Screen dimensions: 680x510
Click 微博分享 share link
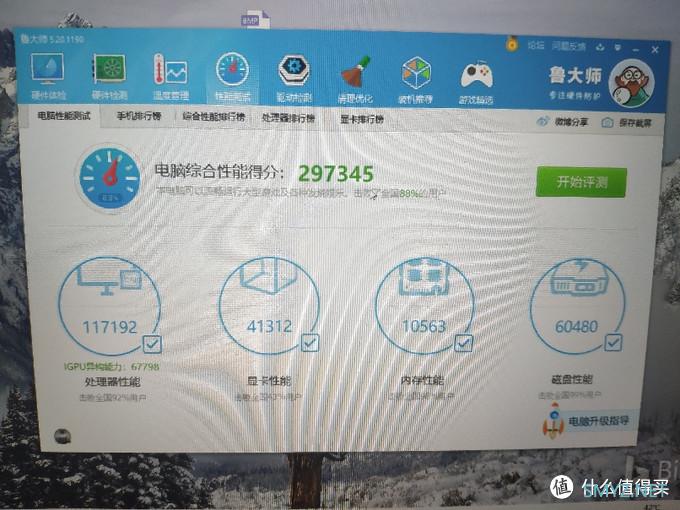tap(571, 122)
